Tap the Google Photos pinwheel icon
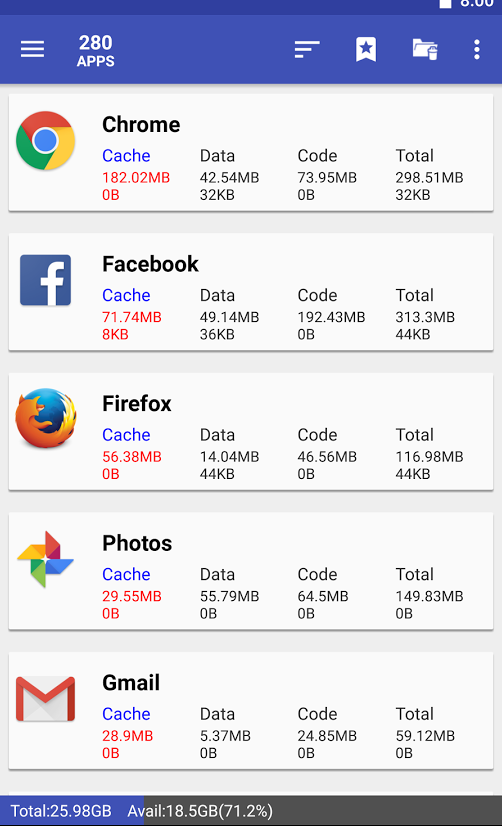502x826 pixels. [45, 559]
